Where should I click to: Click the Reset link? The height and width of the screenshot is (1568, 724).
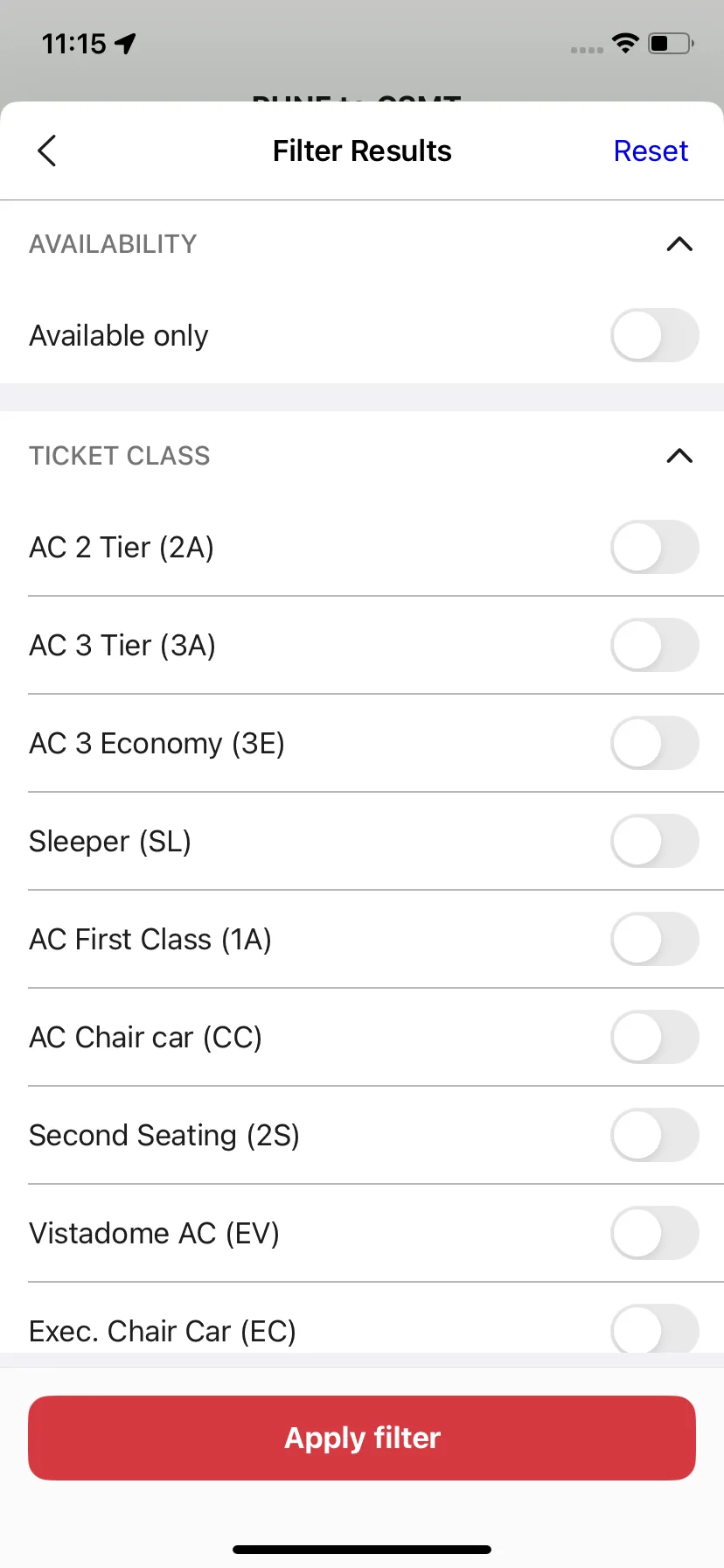point(651,150)
